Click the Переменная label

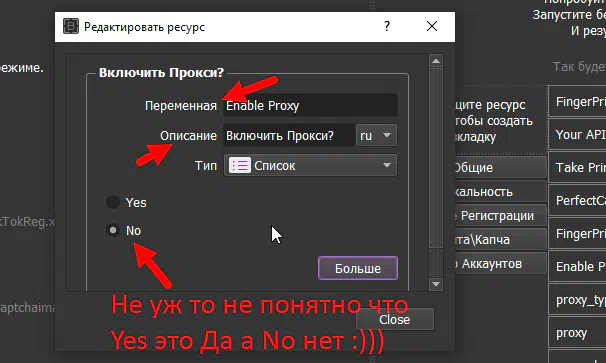coord(180,106)
